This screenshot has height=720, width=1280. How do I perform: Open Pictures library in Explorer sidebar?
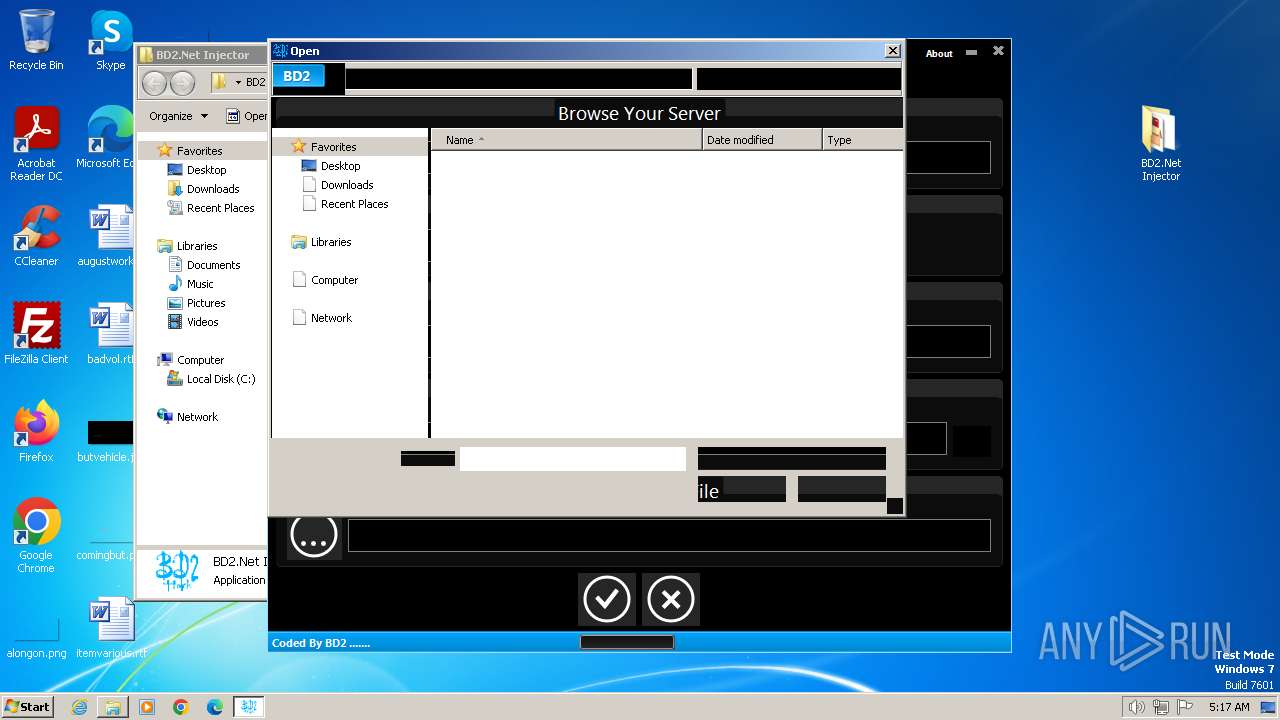pyautogui.click(x=206, y=303)
